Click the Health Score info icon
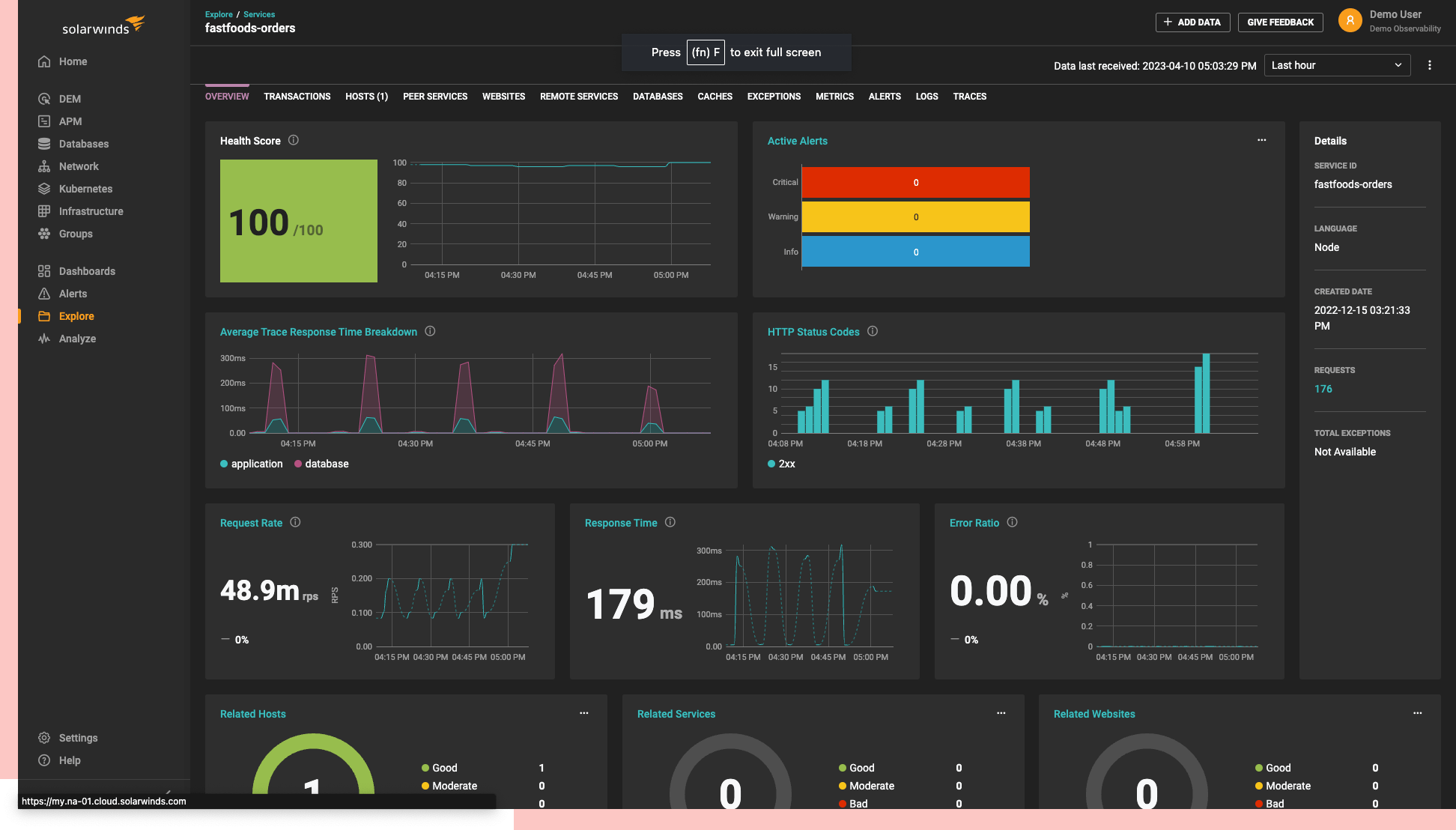This screenshot has height=830, width=1456. (x=293, y=139)
